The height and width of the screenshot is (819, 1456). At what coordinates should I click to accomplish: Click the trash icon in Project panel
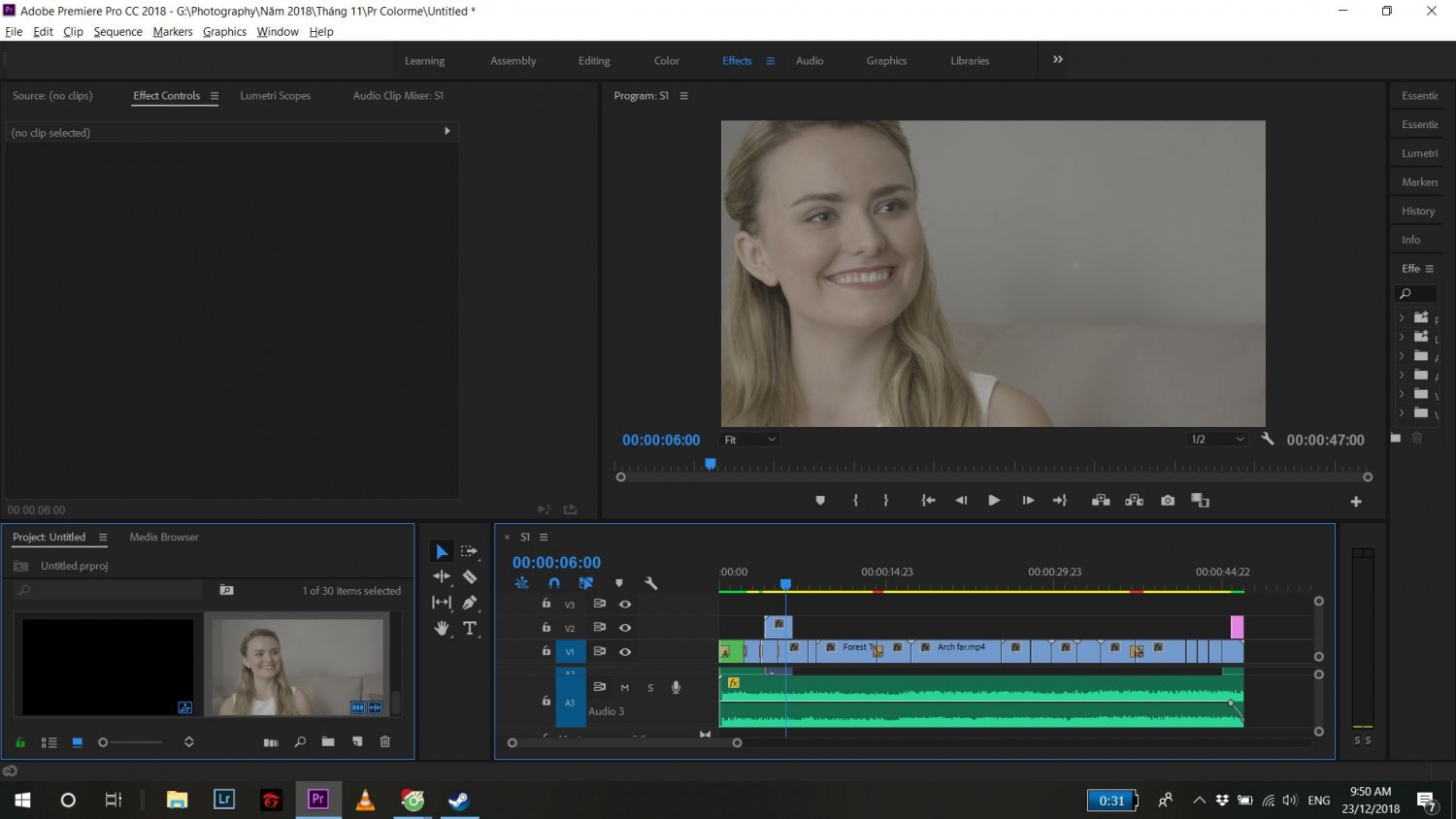(384, 742)
